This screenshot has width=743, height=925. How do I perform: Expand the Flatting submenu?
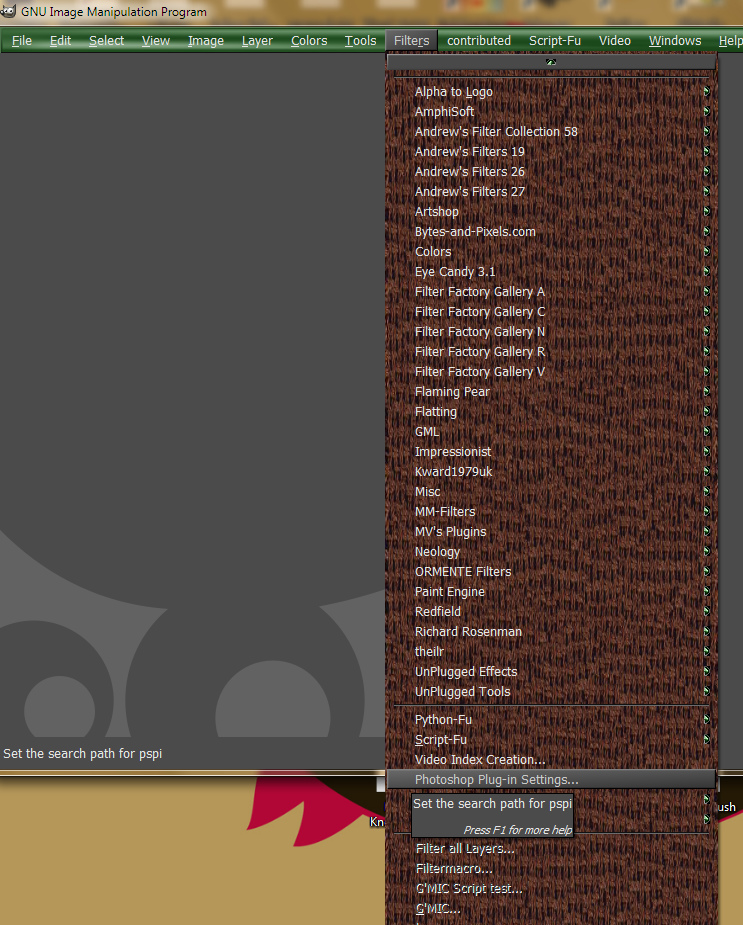pyautogui.click(x=551, y=412)
